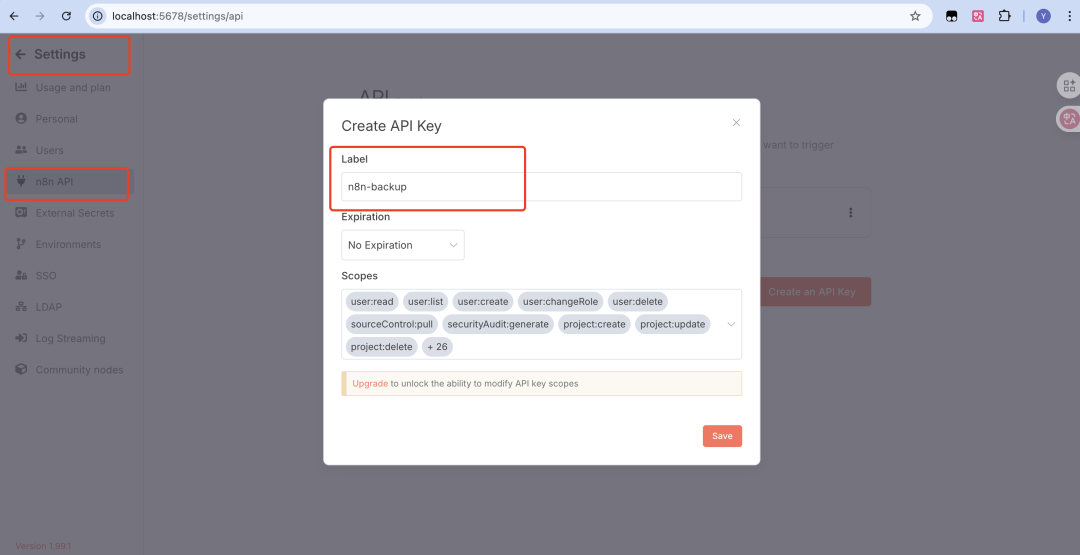Viewport: 1080px width, 555px height.
Task: Open Log Streaming settings
Action: pyautogui.click(x=70, y=338)
